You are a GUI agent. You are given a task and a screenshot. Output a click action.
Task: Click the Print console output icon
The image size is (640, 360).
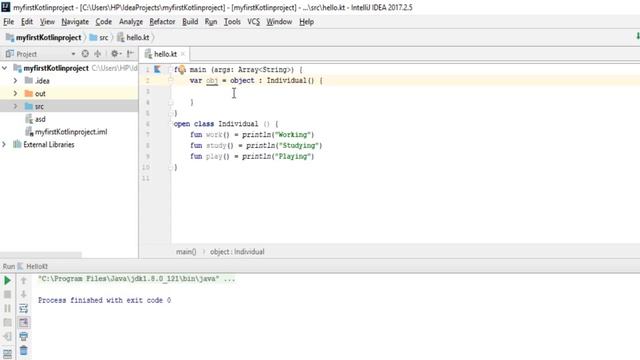pos(23,336)
